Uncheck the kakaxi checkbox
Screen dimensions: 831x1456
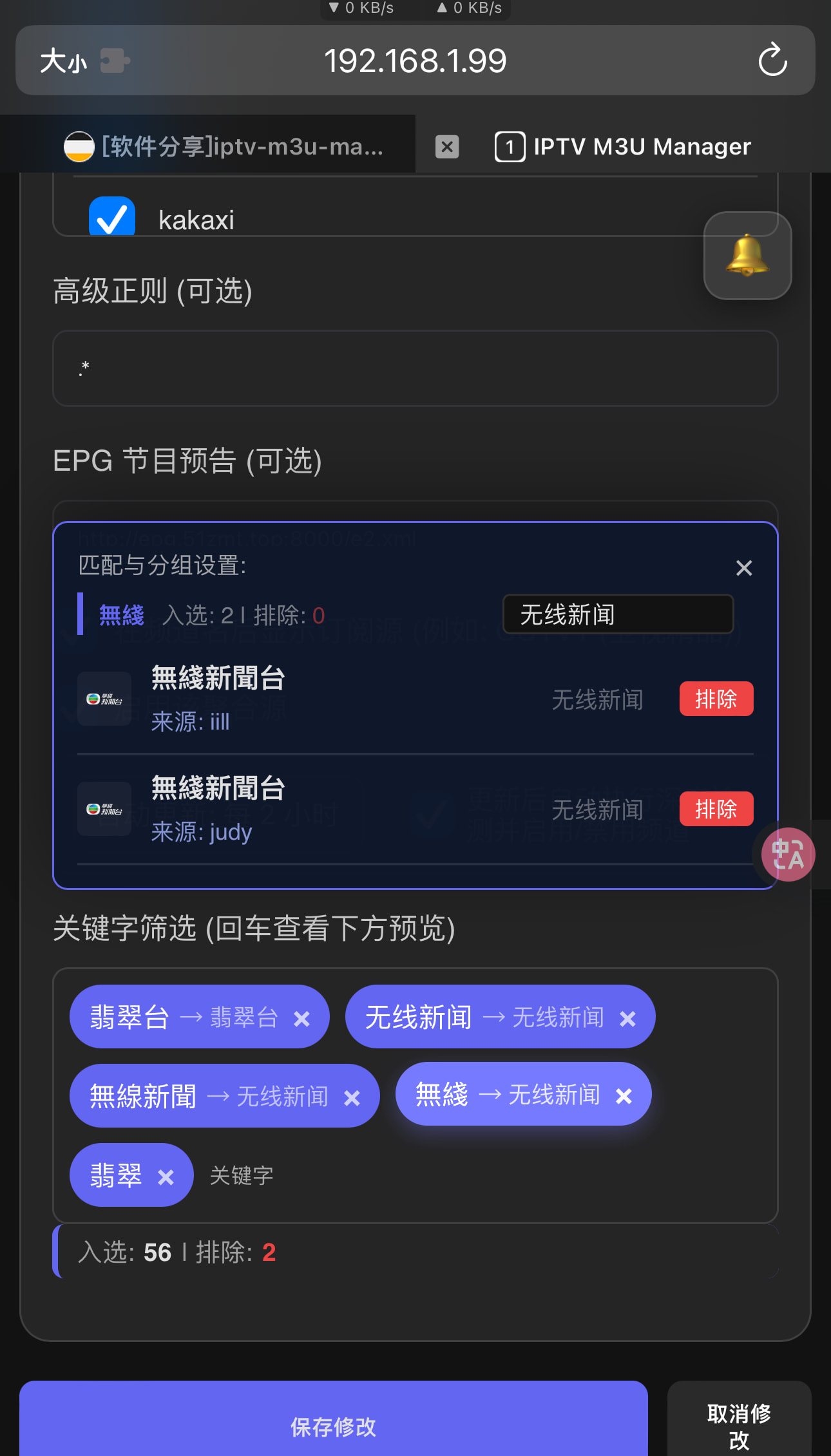112,217
